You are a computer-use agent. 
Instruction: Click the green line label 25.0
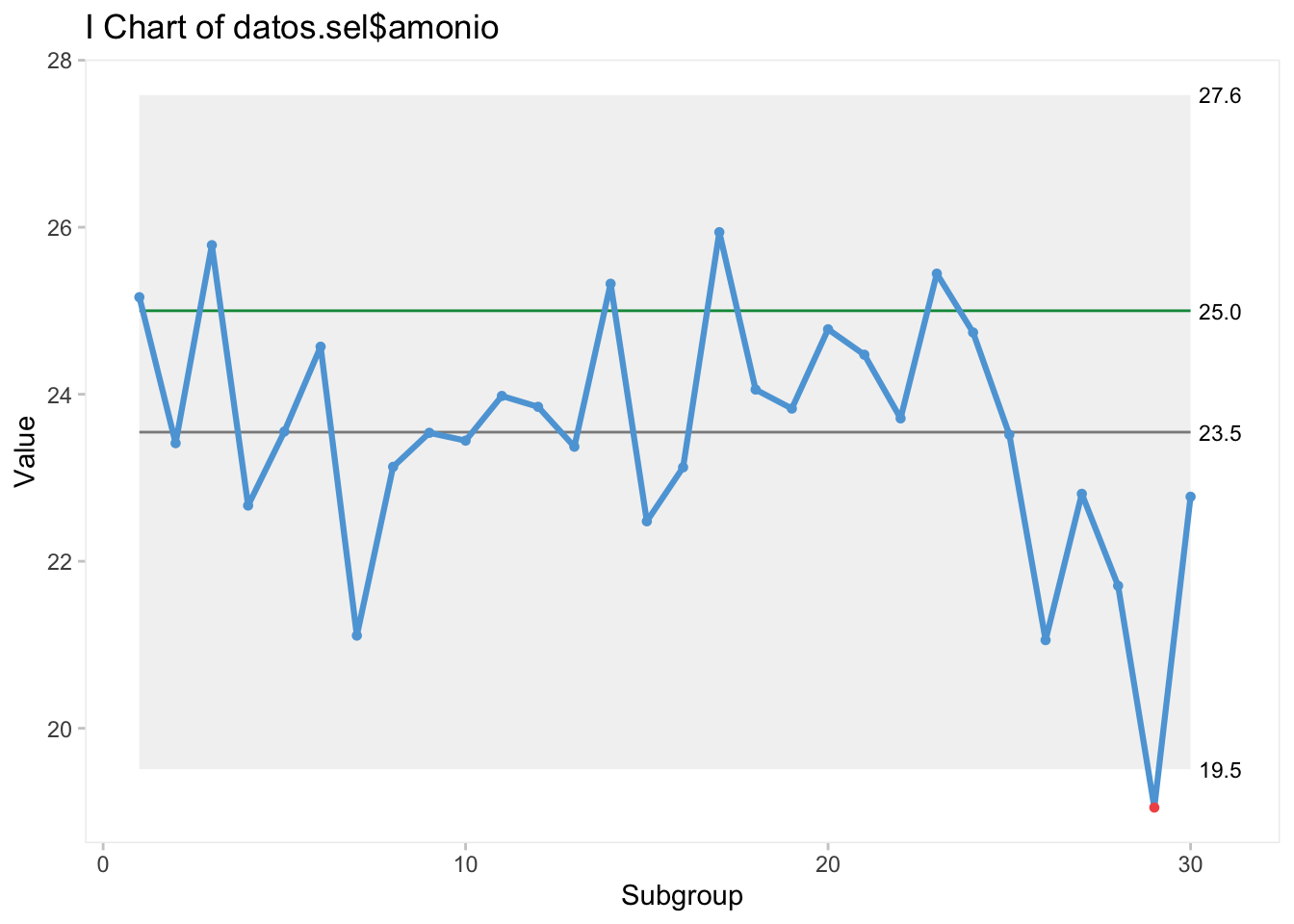pos(1219,312)
